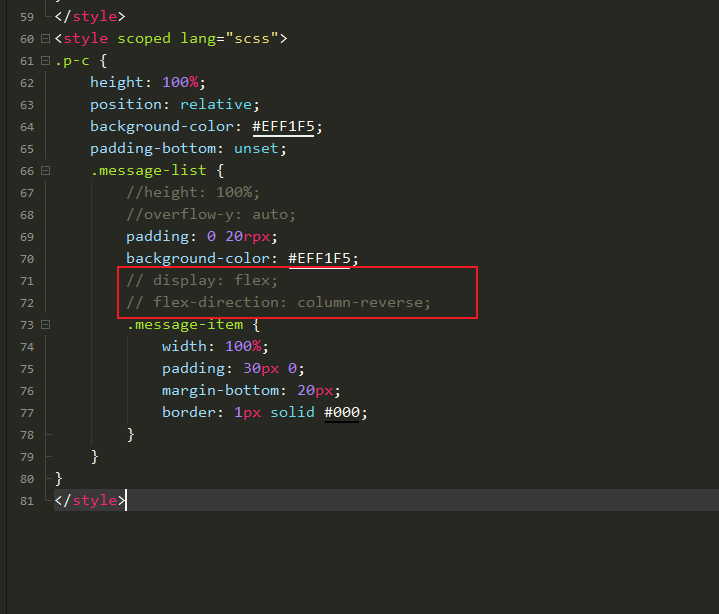719x614 pixels.
Task: Collapse the .message-list fold at line 66
Action: coord(45,171)
